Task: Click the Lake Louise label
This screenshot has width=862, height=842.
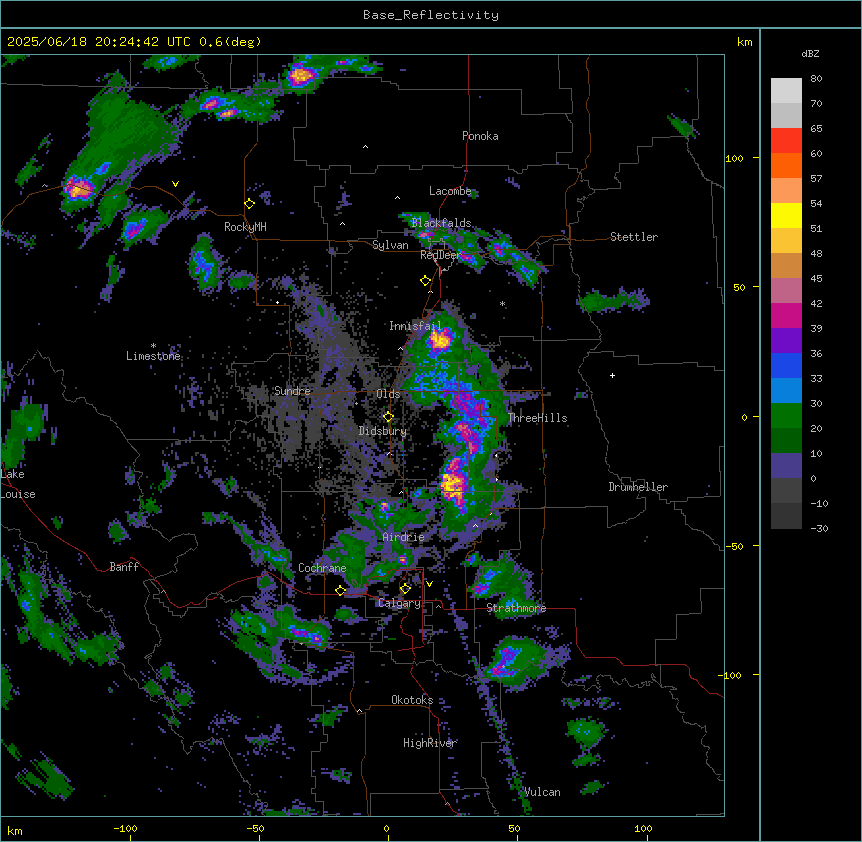Action: click(18, 484)
